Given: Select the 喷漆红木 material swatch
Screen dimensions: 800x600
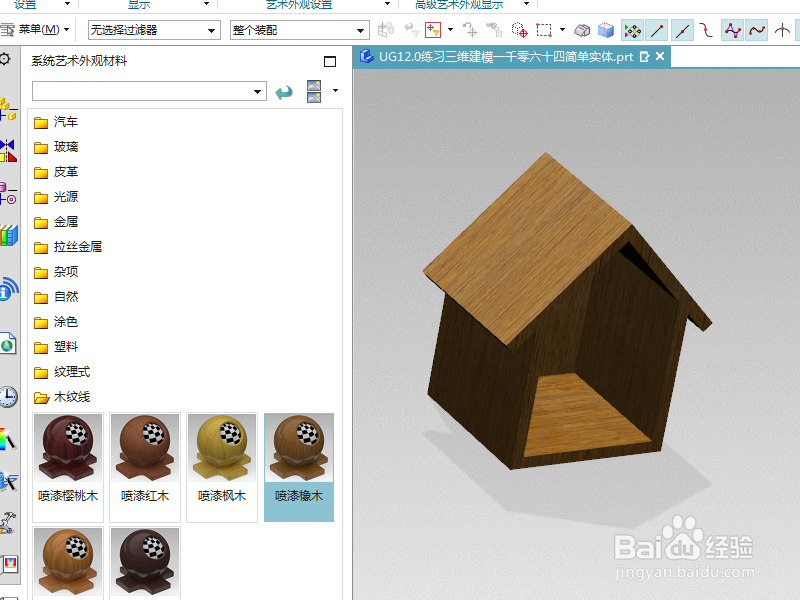Looking at the screenshot, I should click(x=145, y=467).
